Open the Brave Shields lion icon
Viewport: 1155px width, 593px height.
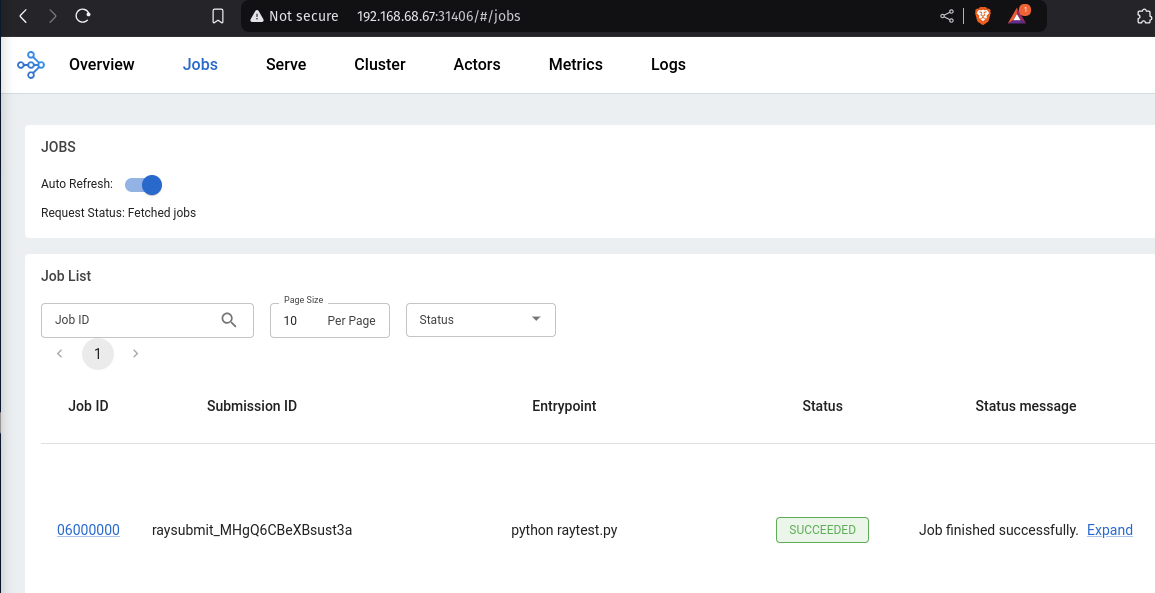point(982,16)
